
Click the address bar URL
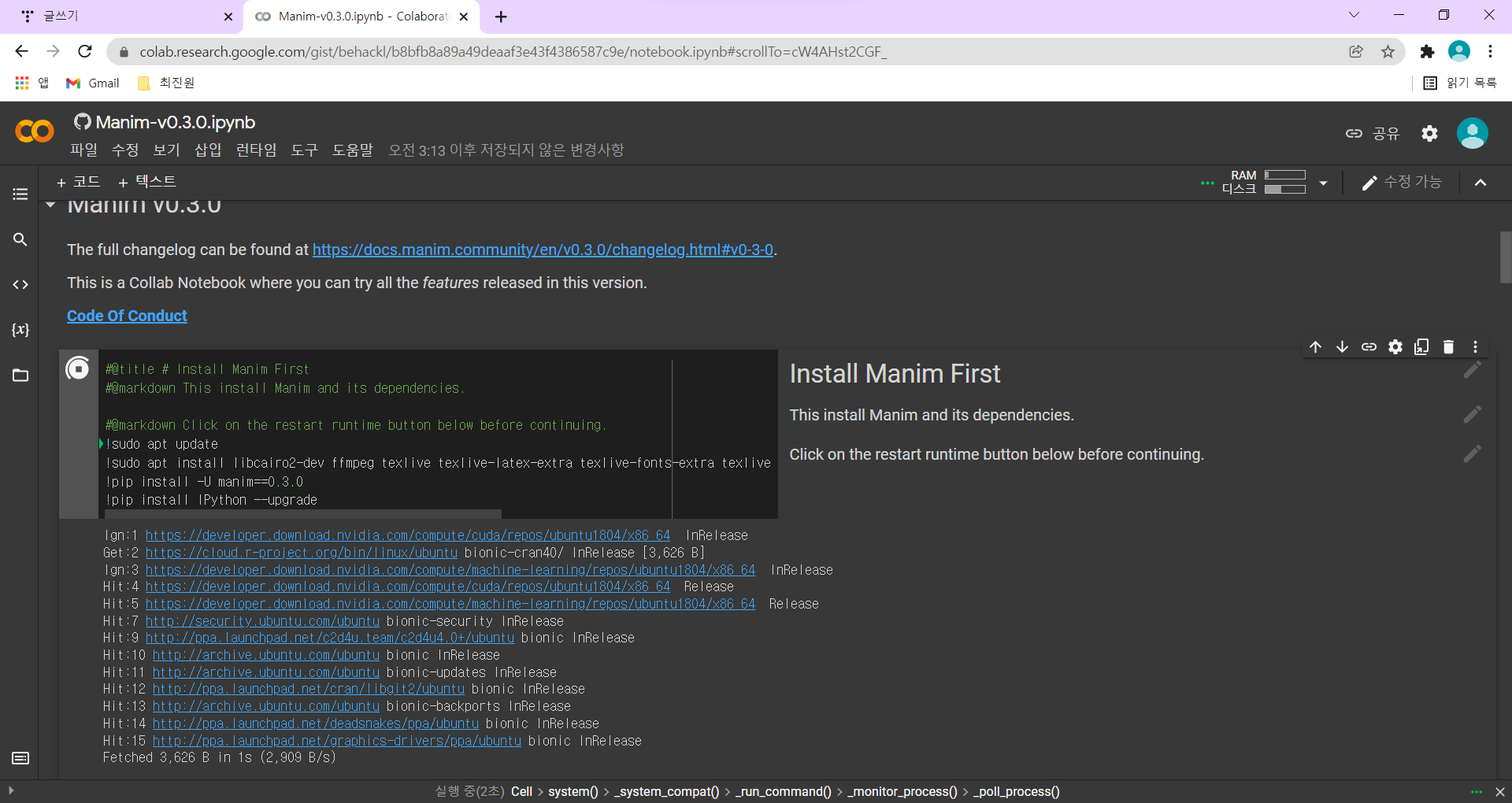click(x=513, y=51)
